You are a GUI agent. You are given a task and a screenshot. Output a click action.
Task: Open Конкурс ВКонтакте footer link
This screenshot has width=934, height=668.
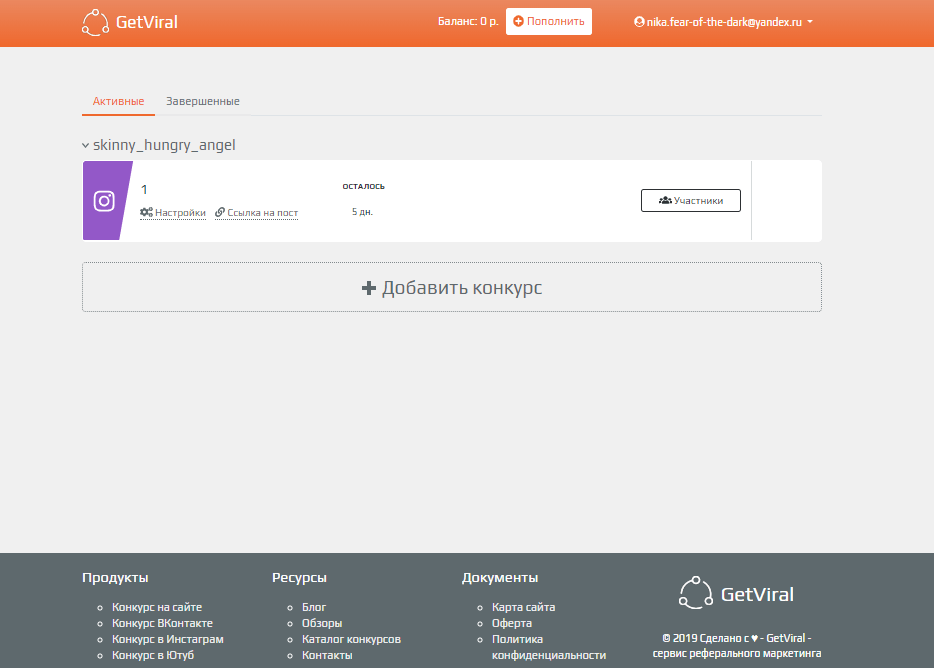162,623
